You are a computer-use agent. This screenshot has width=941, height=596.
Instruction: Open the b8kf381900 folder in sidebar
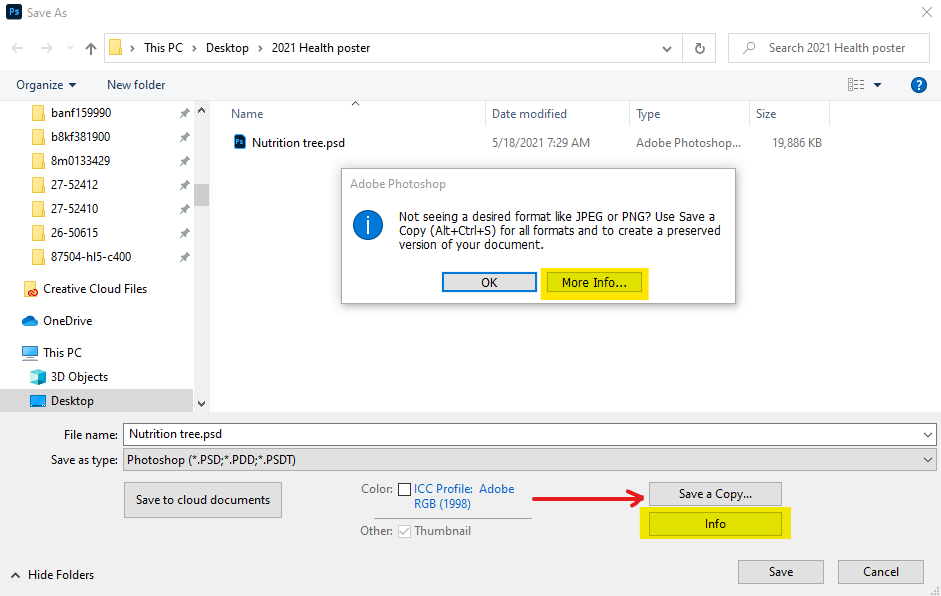pyautogui.click(x=80, y=137)
